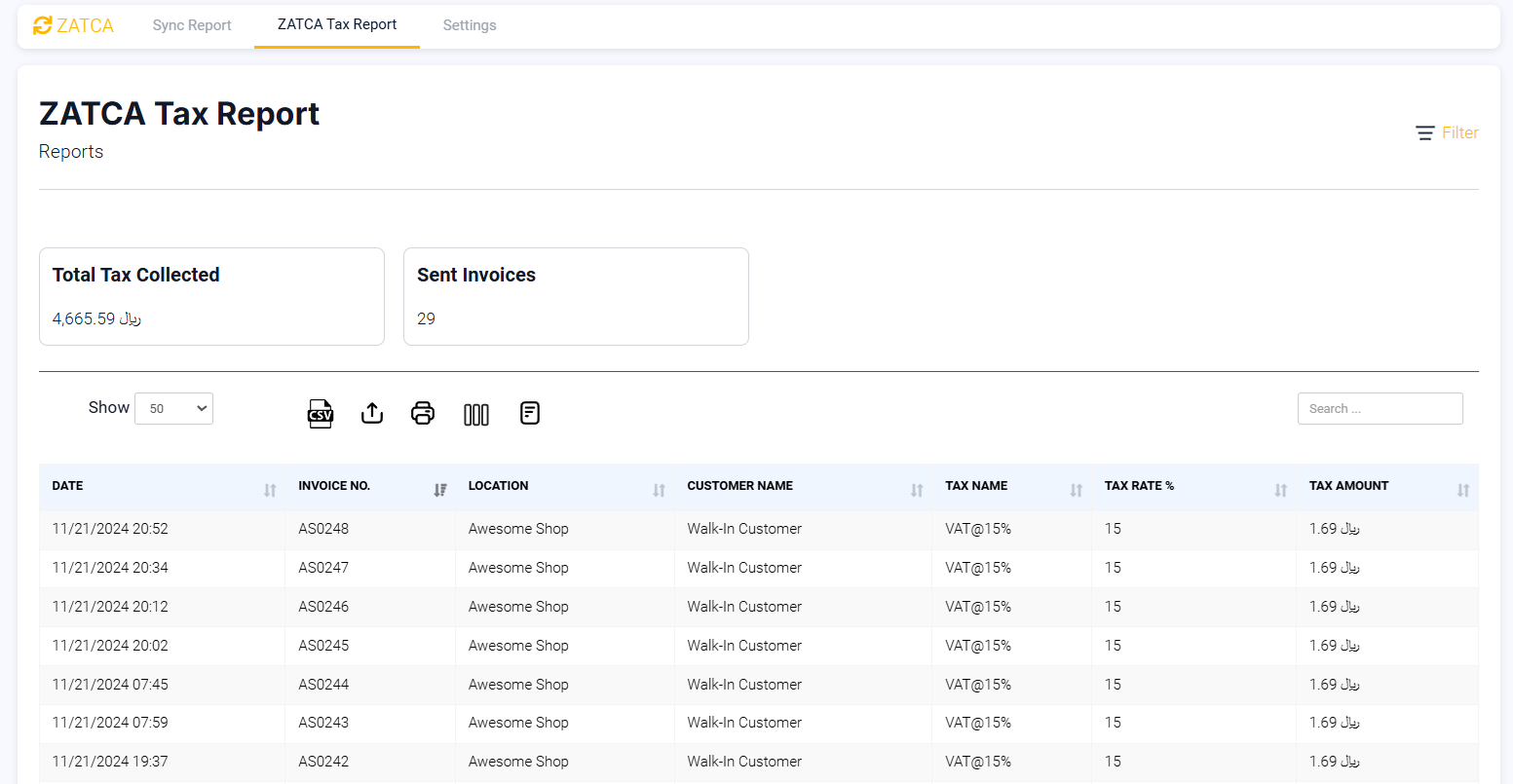Open the Show entries dropdown
This screenshot has width=1513, height=784.
(173, 408)
